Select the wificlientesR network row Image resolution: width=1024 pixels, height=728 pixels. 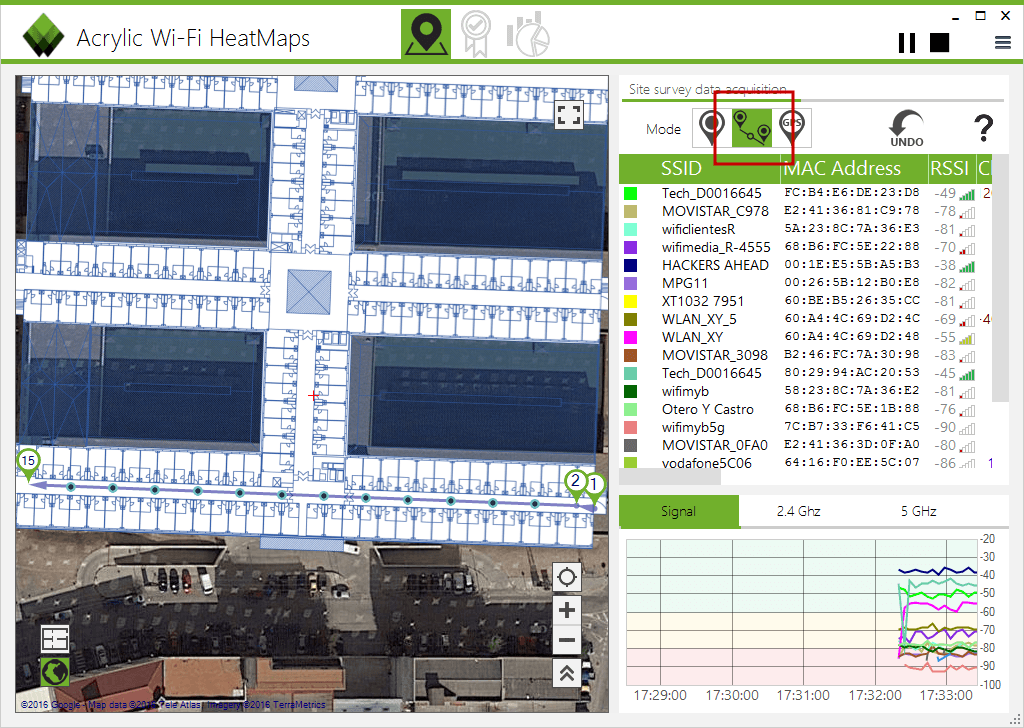click(805, 229)
